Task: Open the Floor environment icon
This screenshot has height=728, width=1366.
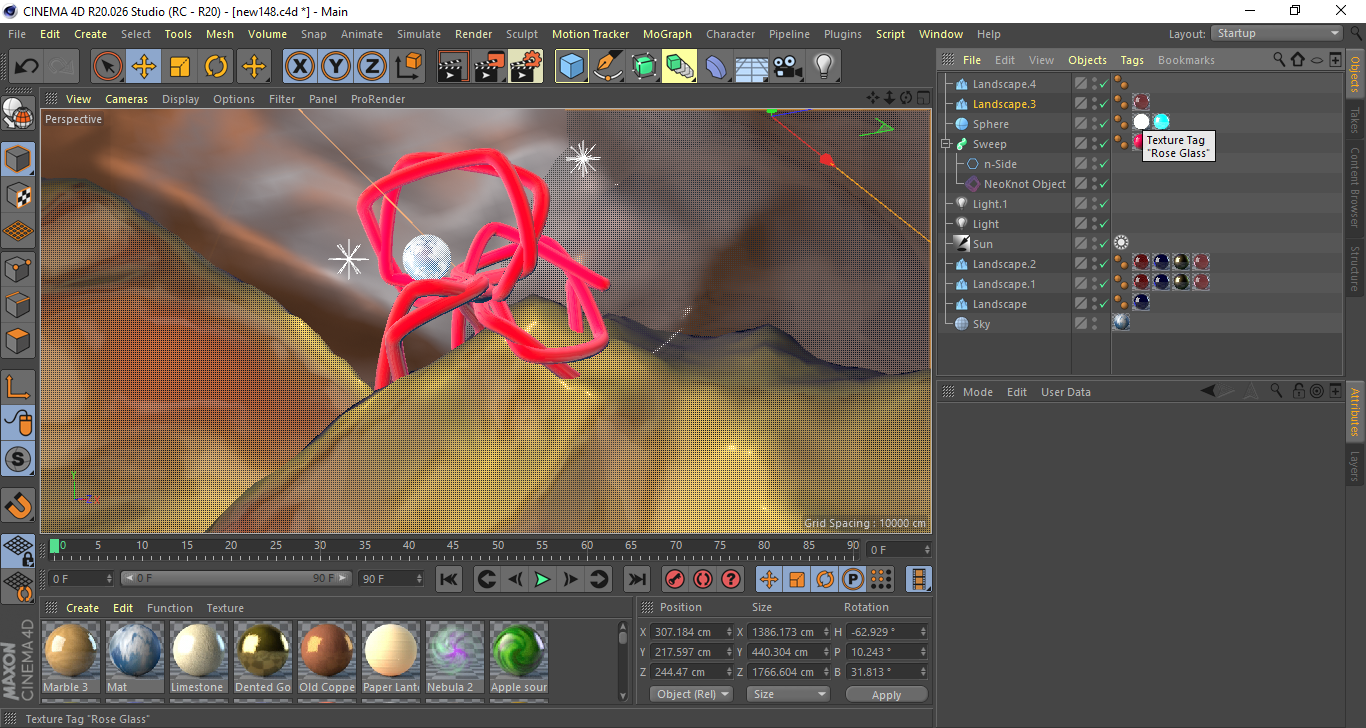Action: pyautogui.click(x=751, y=67)
